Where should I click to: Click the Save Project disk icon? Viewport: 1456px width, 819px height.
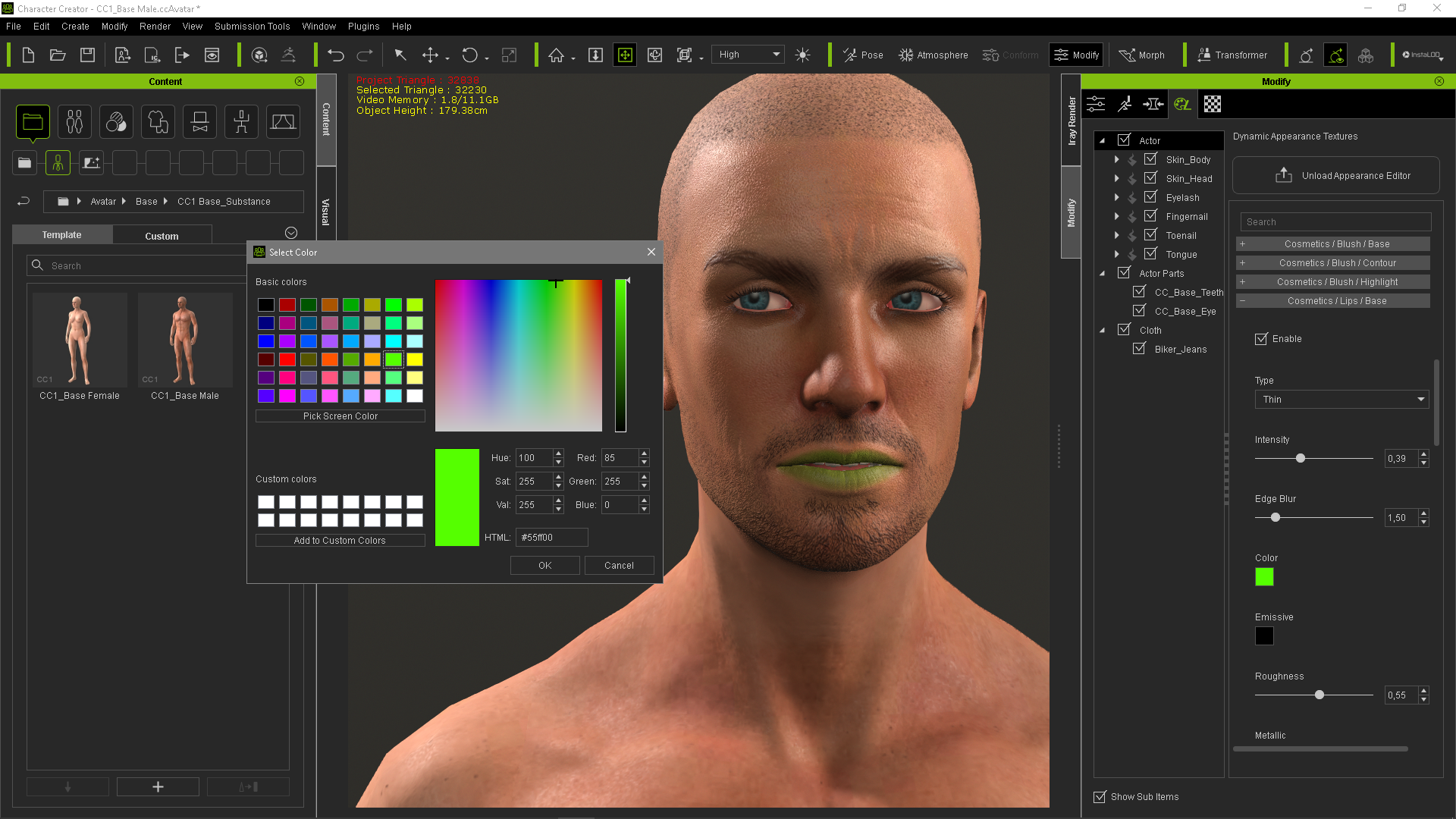click(x=88, y=55)
